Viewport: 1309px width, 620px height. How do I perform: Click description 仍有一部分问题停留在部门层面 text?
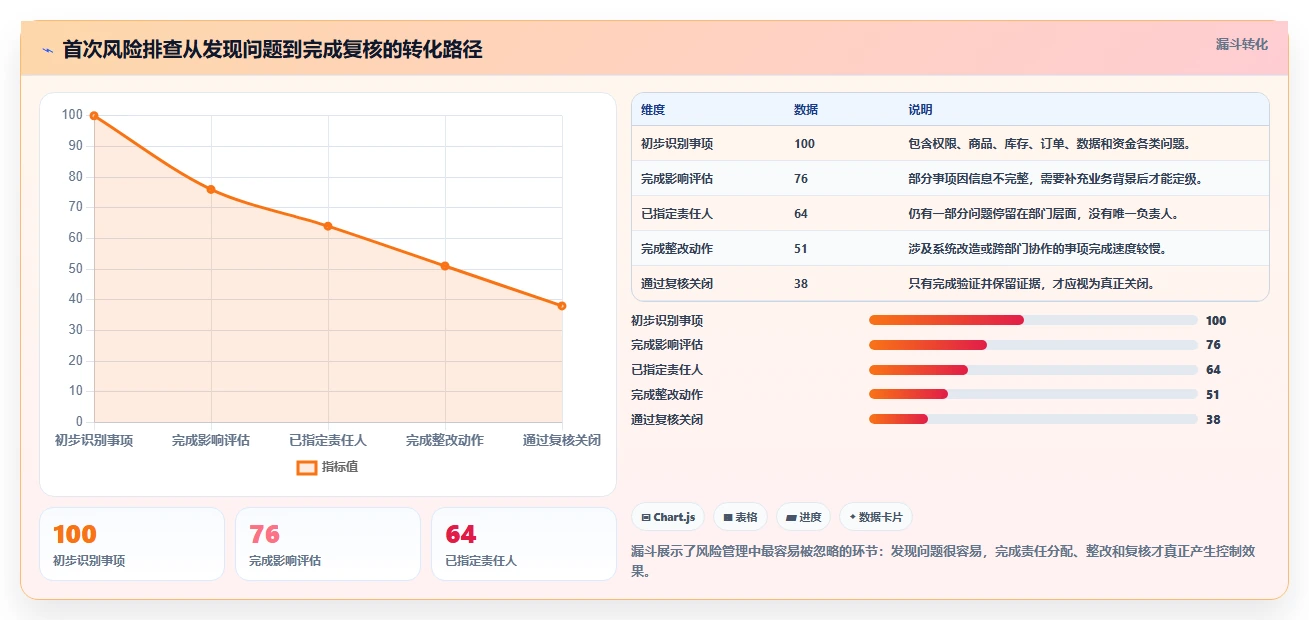[x=1043, y=214]
